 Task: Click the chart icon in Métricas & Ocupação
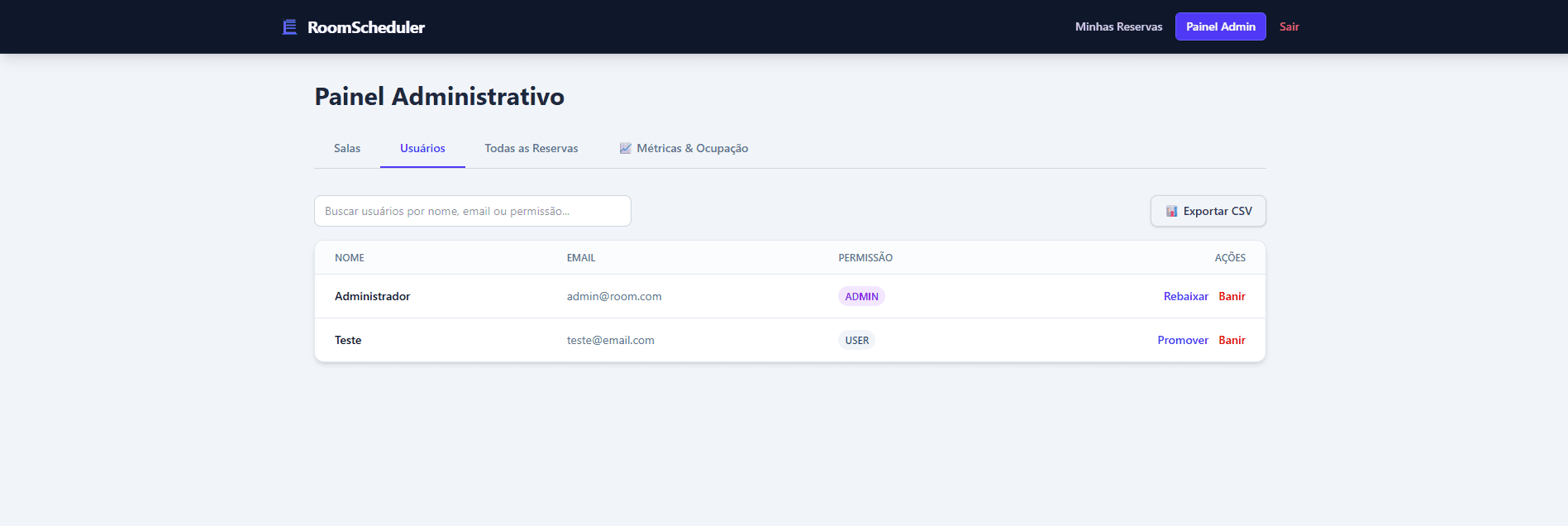coord(626,149)
